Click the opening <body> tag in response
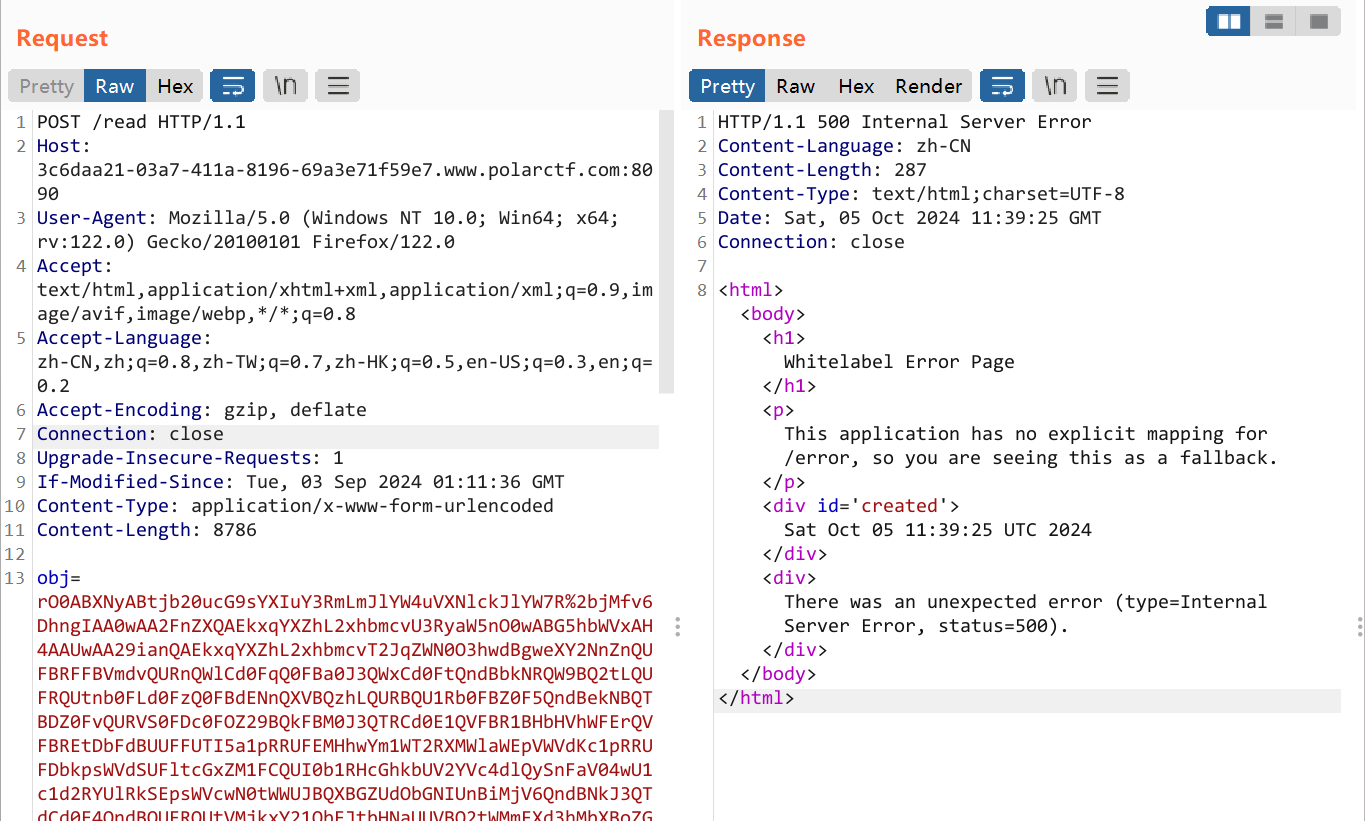The image size is (1365, 821). (772, 314)
